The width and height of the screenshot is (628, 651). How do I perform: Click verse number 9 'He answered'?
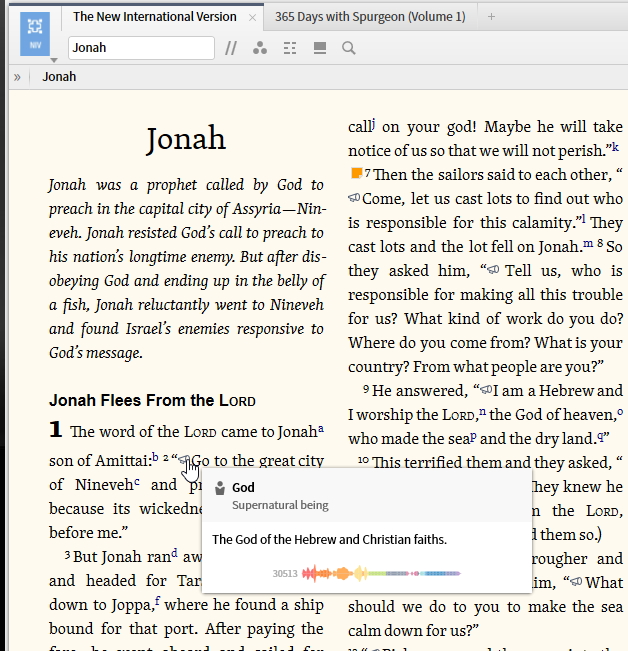point(366,389)
